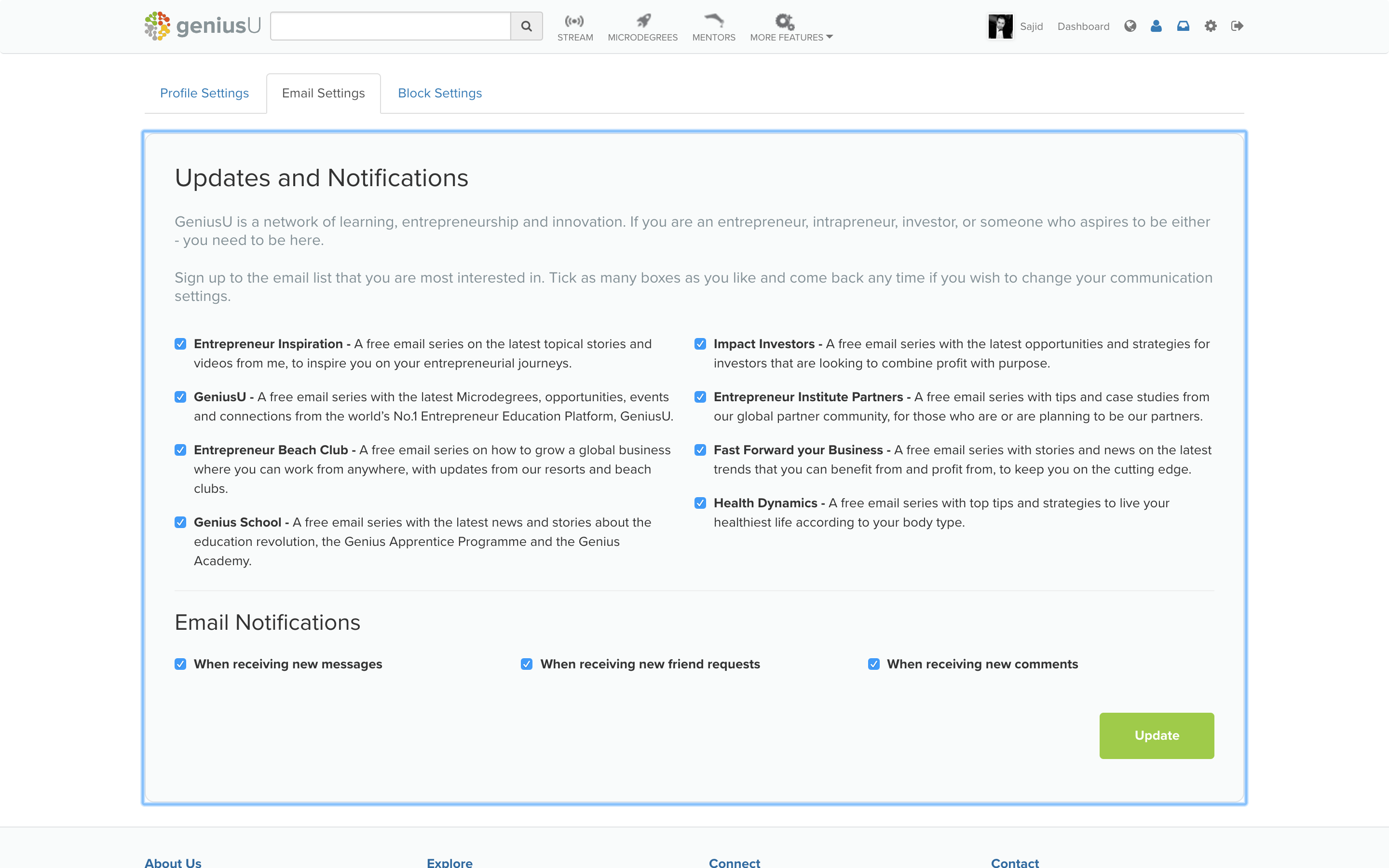Open the Stream feed
The image size is (1389, 868).
(x=575, y=27)
